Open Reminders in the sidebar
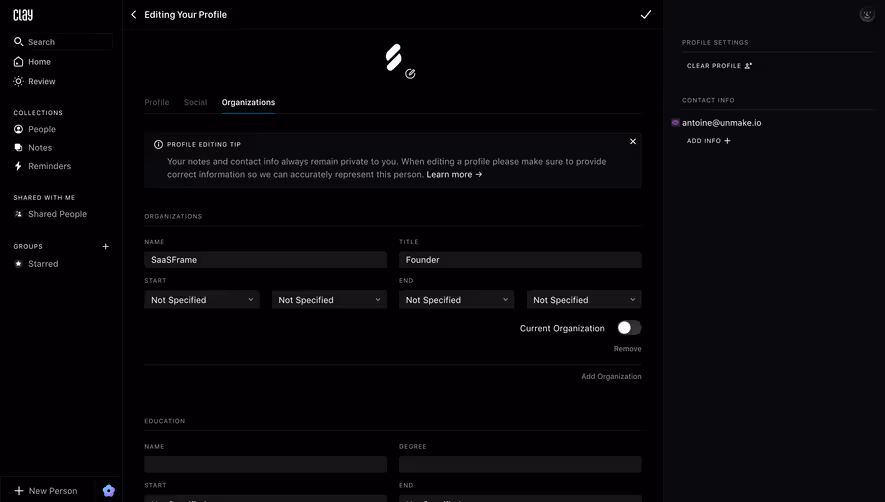885x502 pixels. (x=49, y=166)
